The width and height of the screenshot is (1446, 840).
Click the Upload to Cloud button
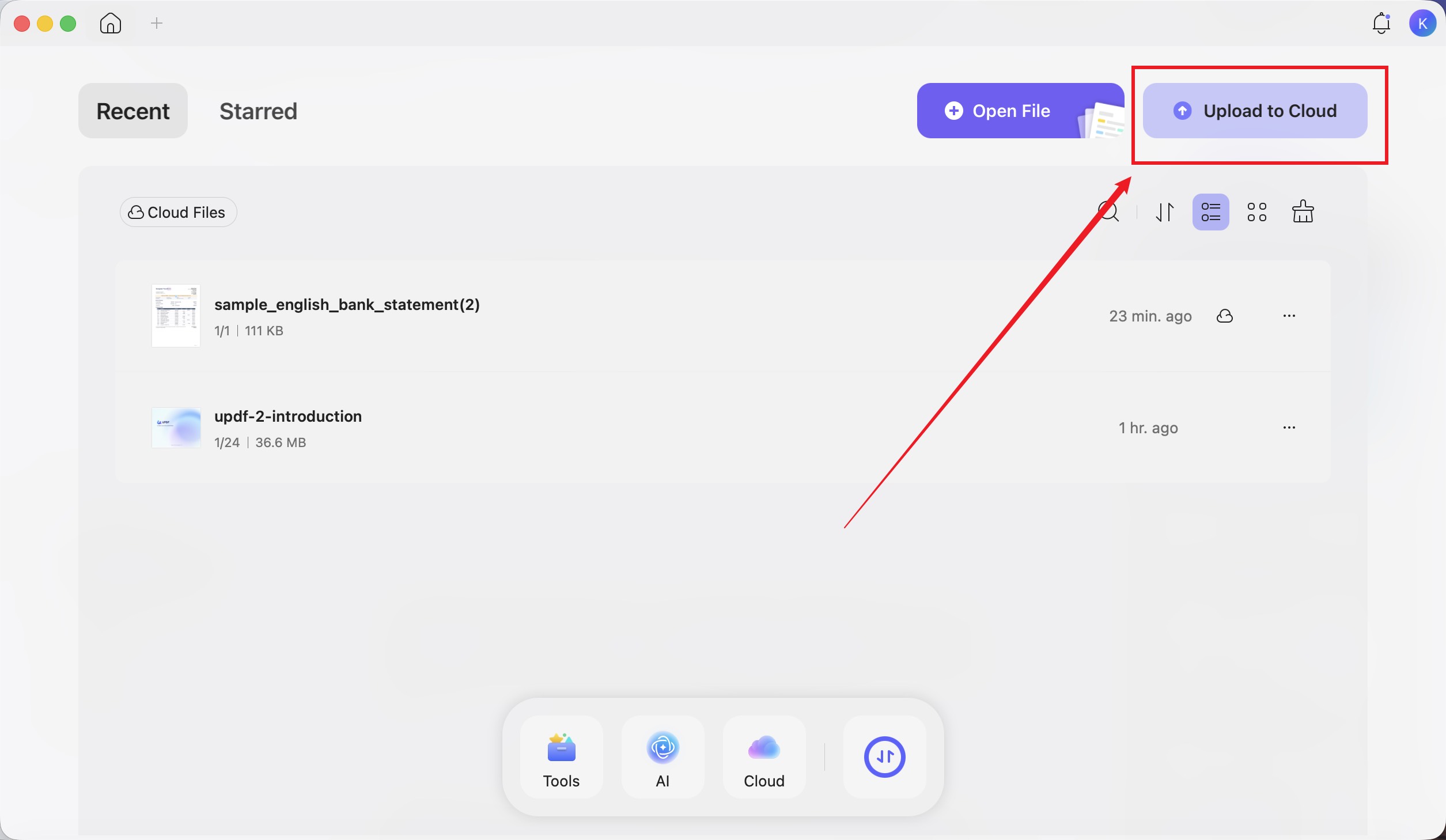[1255, 111]
